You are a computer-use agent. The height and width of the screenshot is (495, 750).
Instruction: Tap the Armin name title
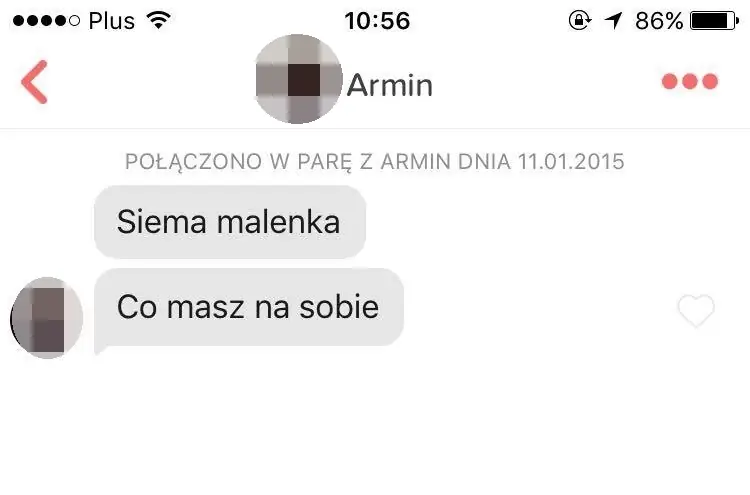pyautogui.click(x=390, y=86)
